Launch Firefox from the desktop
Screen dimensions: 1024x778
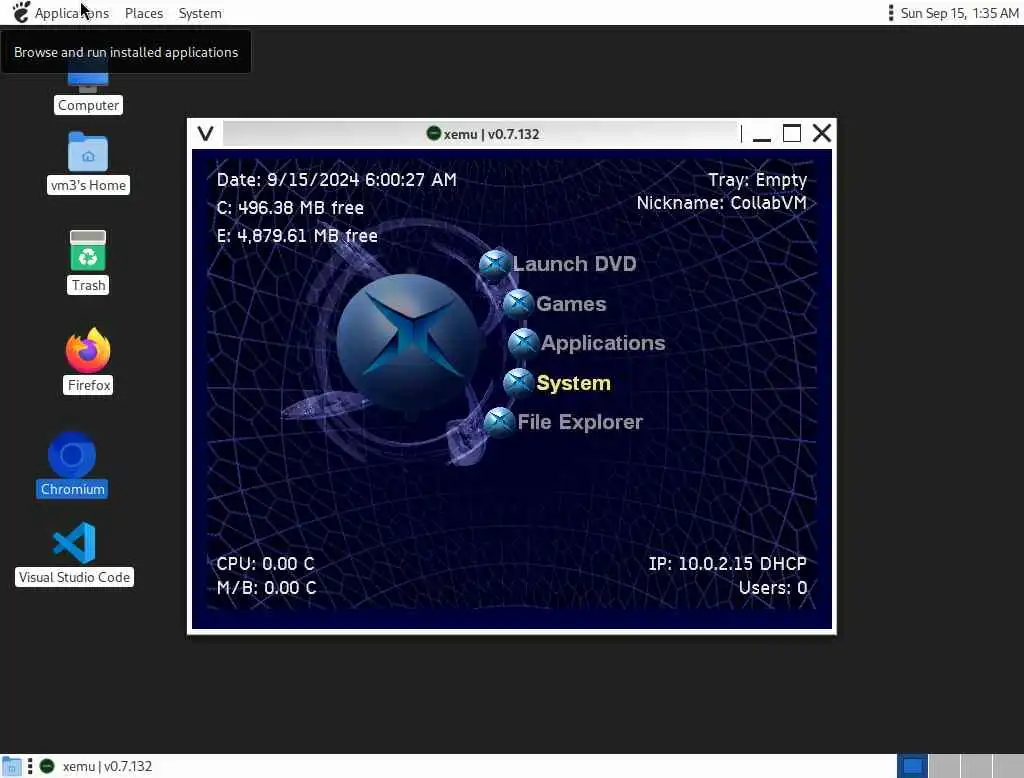pyautogui.click(x=89, y=360)
